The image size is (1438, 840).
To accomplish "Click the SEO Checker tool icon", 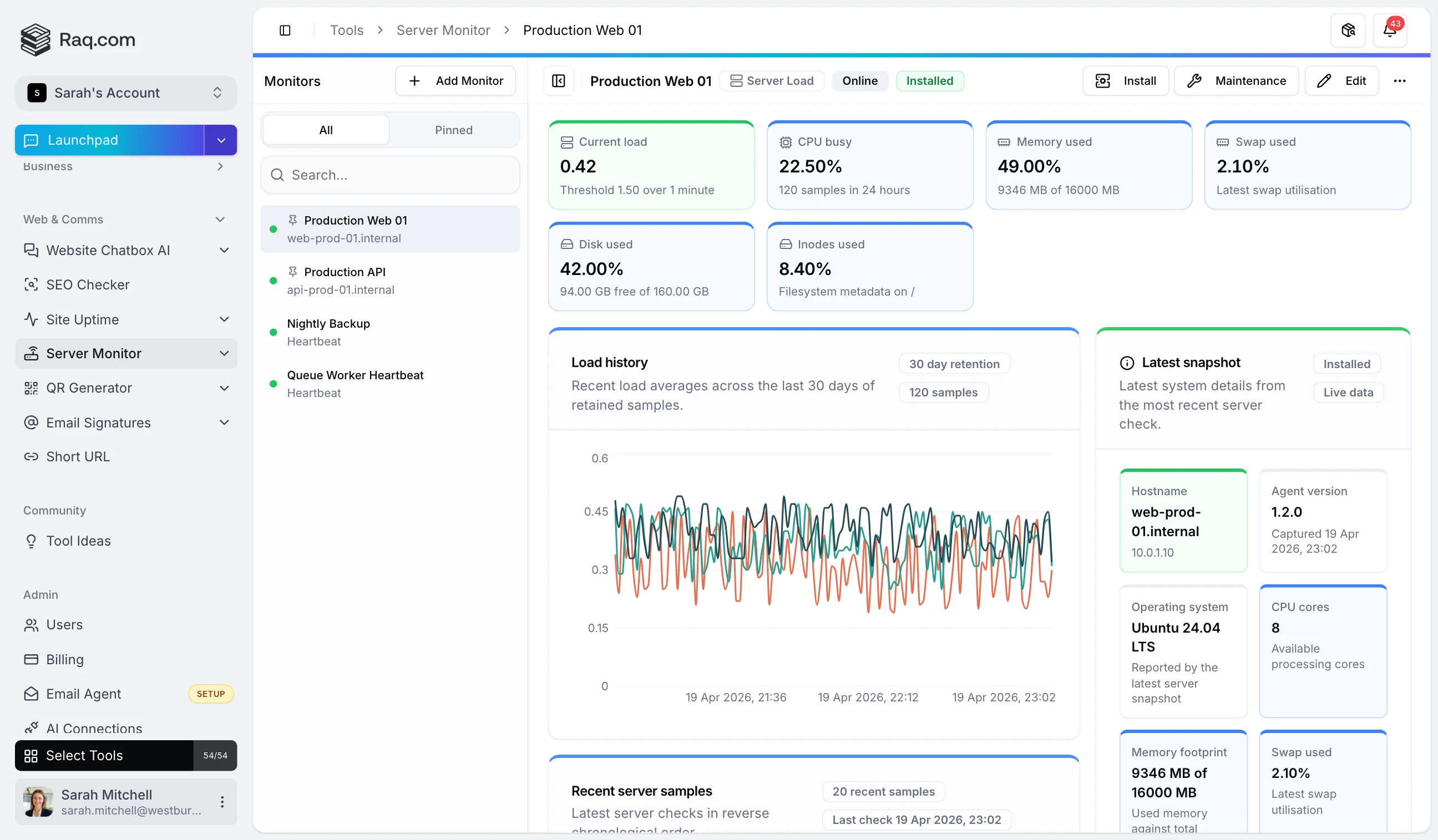I will (x=32, y=284).
